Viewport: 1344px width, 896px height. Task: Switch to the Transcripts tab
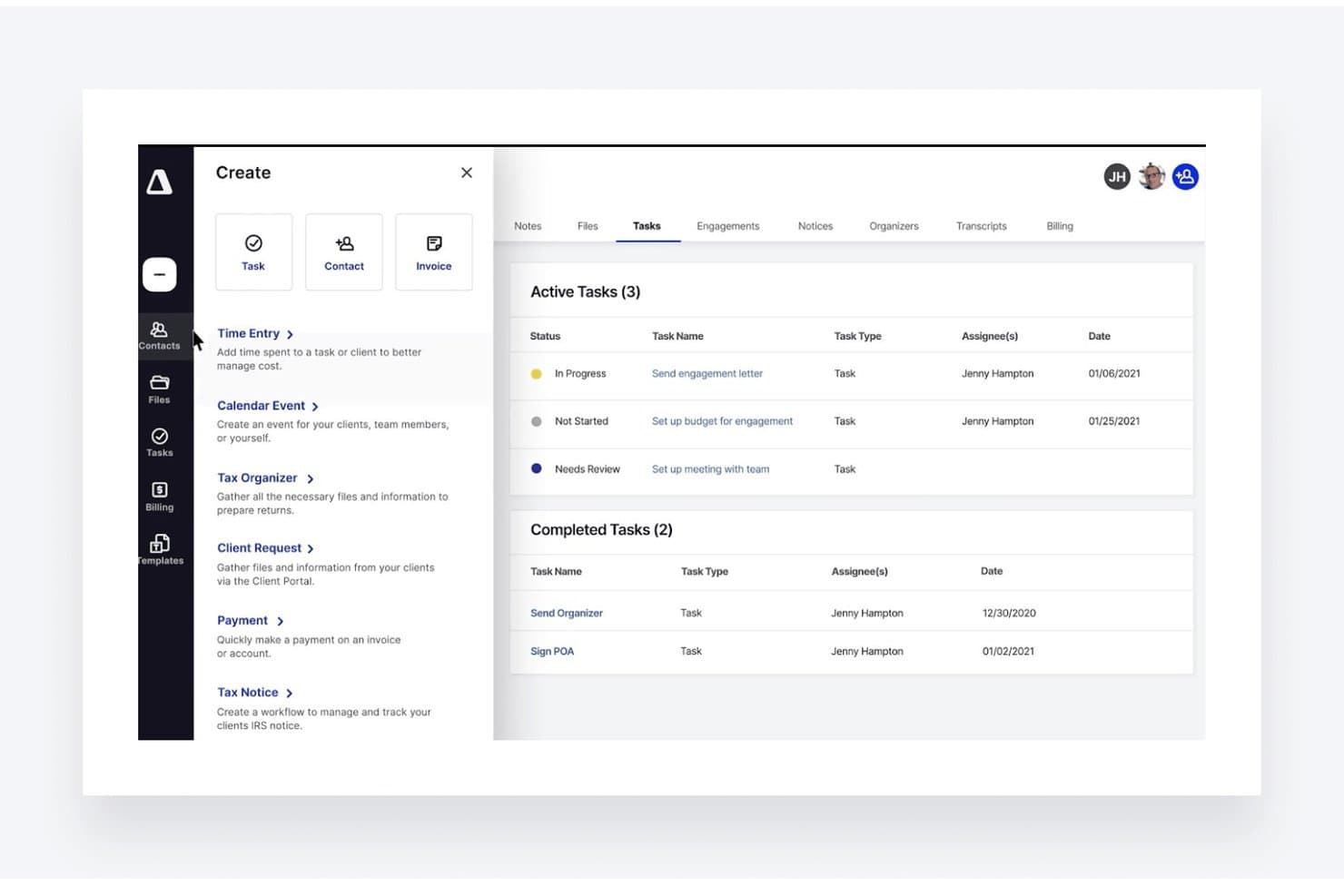tap(982, 226)
